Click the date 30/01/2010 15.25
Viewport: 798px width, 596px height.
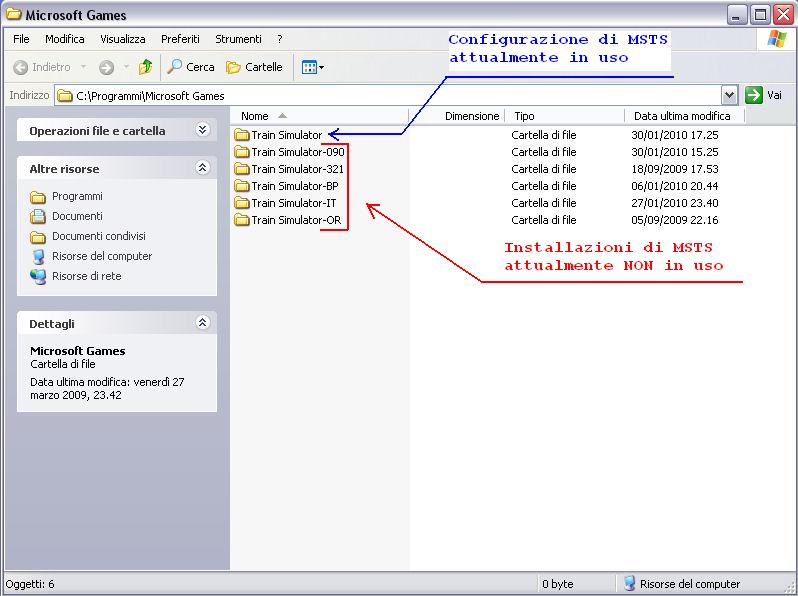point(675,152)
